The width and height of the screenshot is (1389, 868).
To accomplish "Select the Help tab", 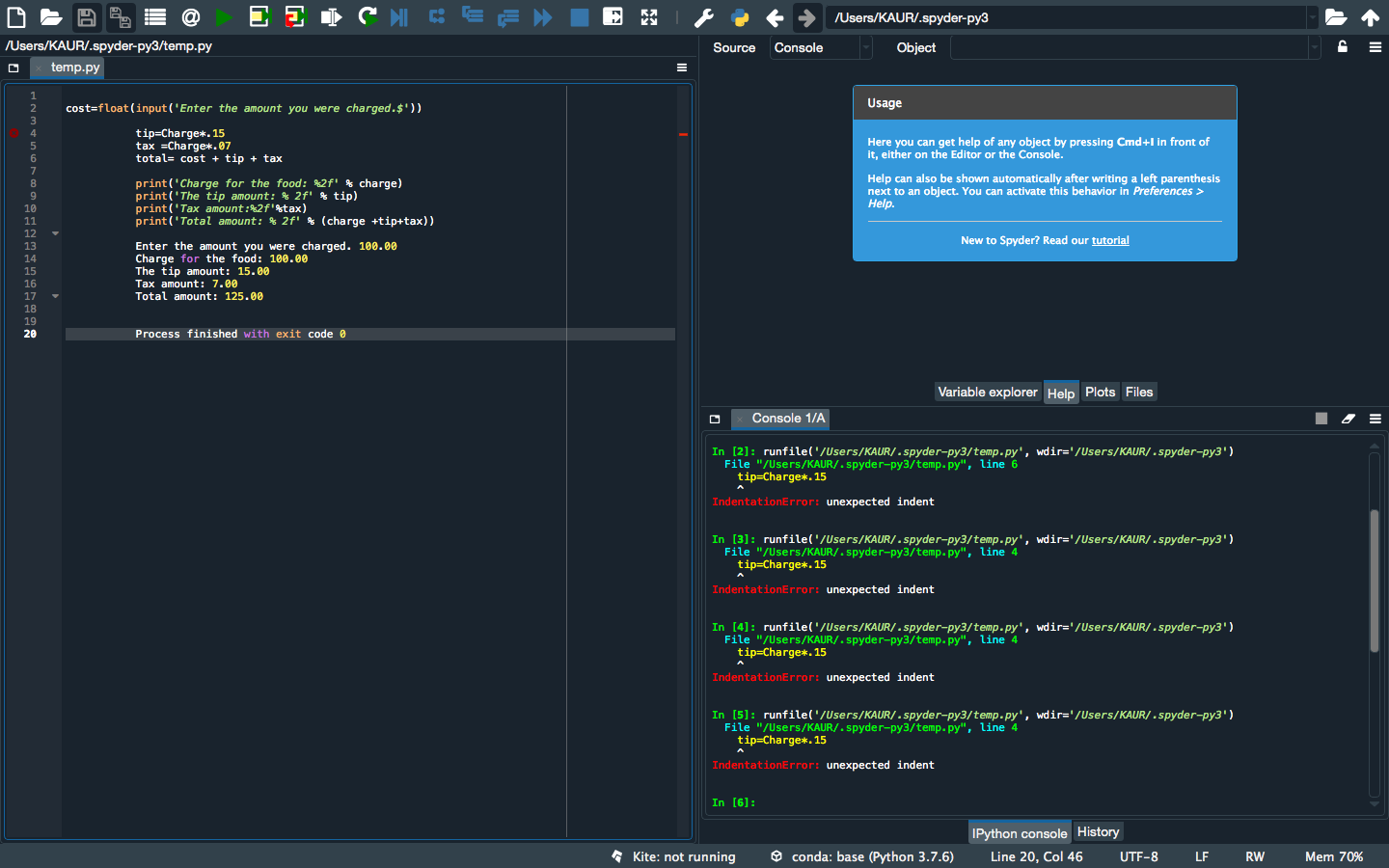I will tap(1061, 393).
